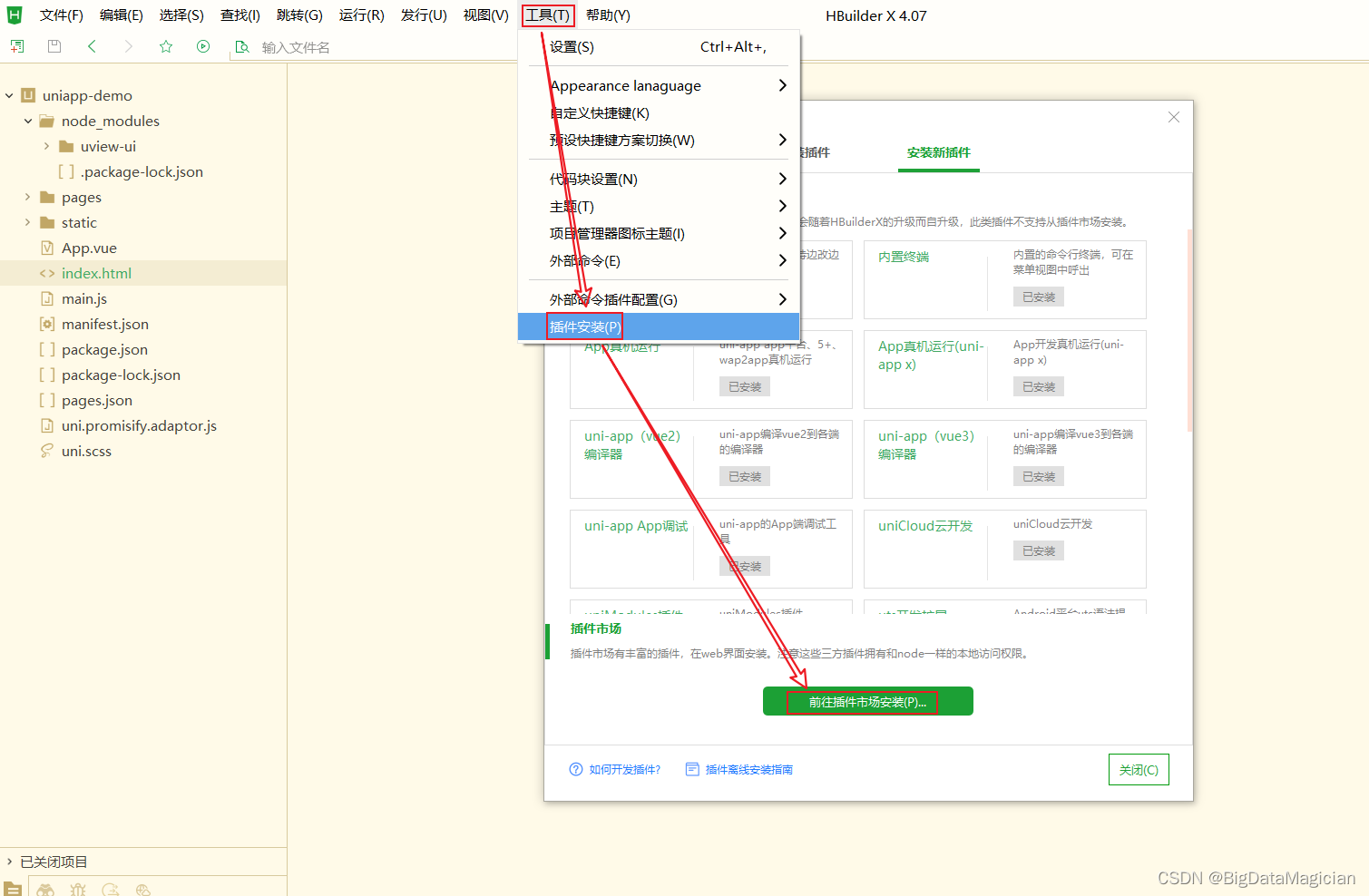
Task: Click the run play toolbar icon
Action: click(x=203, y=46)
